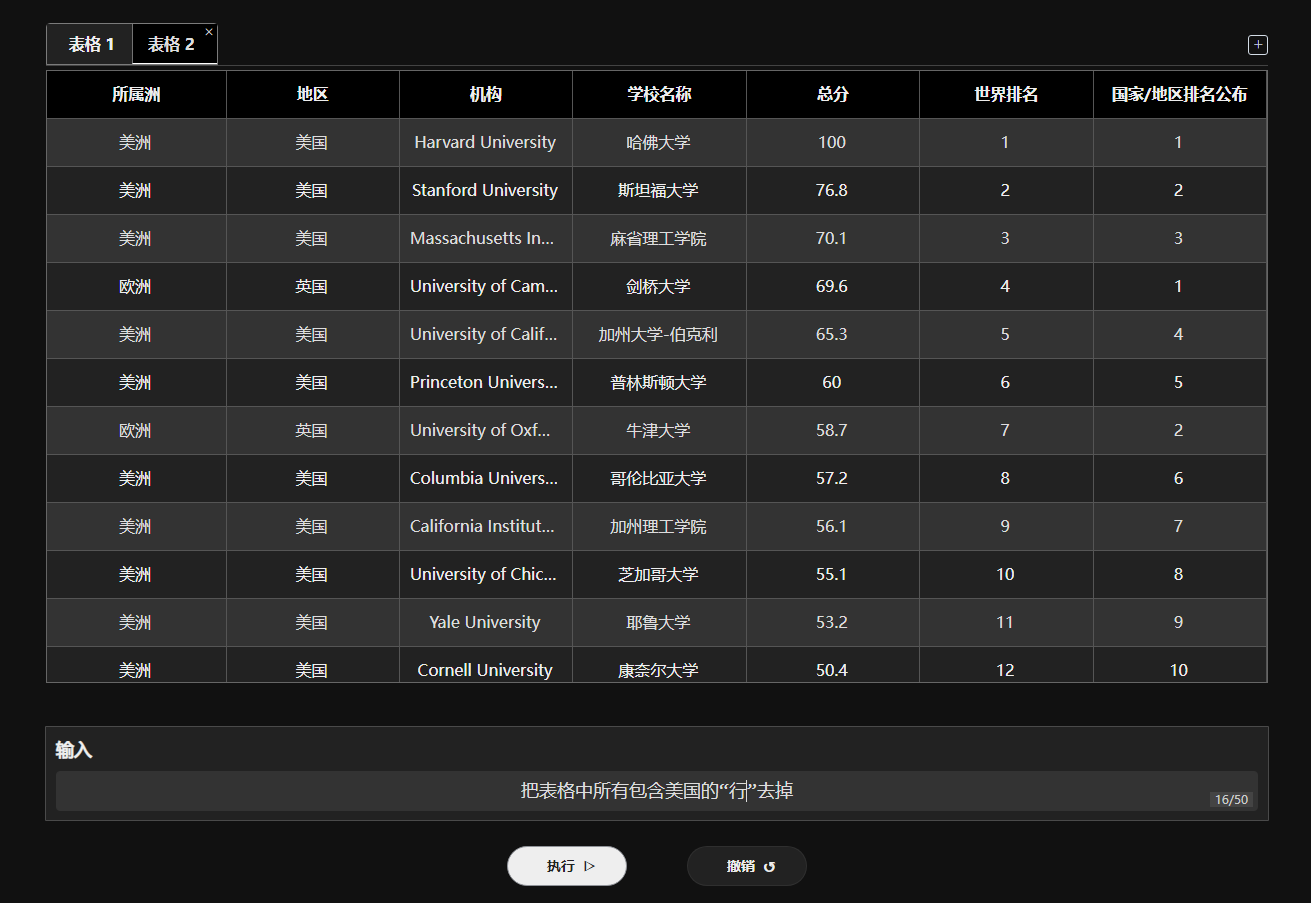Click the 撤销 undo button
Viewport: 1311px width, 903px height.
pos(747,866)
